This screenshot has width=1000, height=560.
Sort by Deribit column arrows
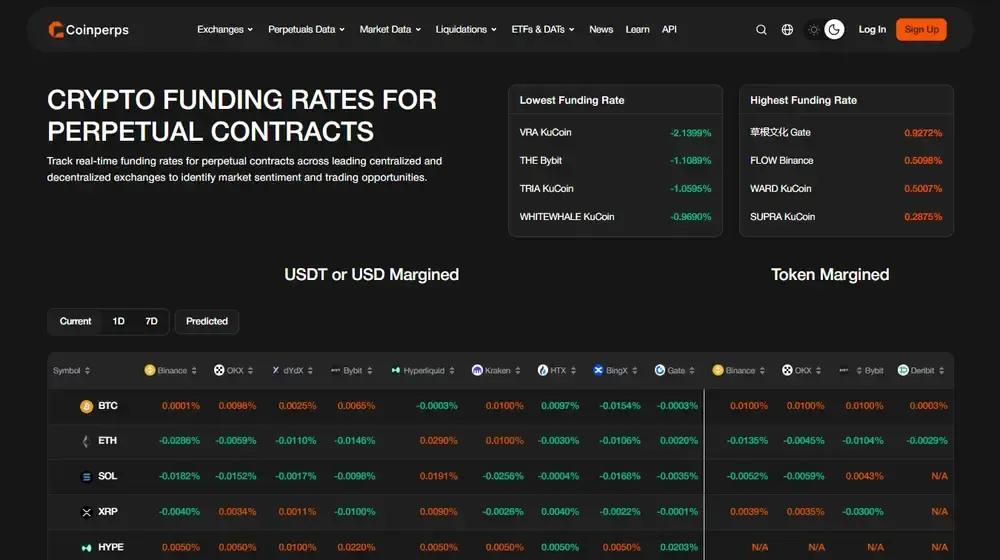(x=941, y=371)
